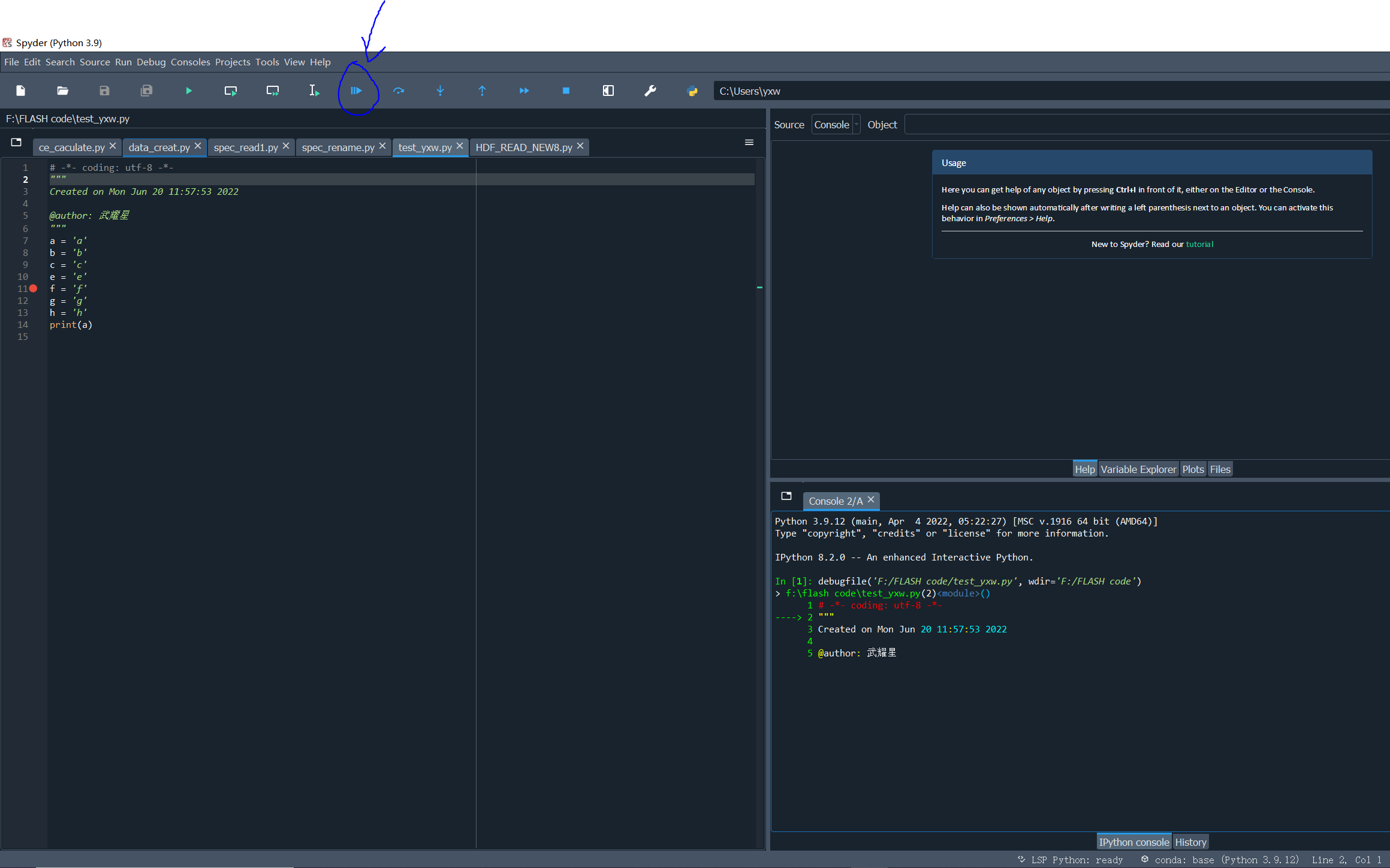Viewport: 1390px width, 868px height.
Task: Open Spyder Preferences via the wrench icon
Action: [x=650, y=91]
